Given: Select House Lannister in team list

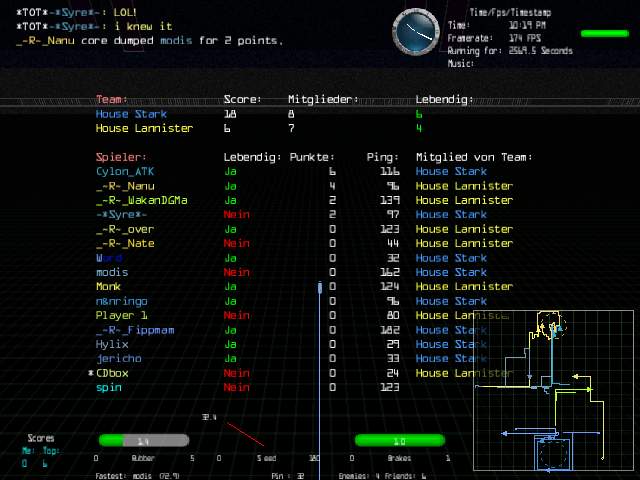Looking at the screenshot, I should (x=143, y=128).
